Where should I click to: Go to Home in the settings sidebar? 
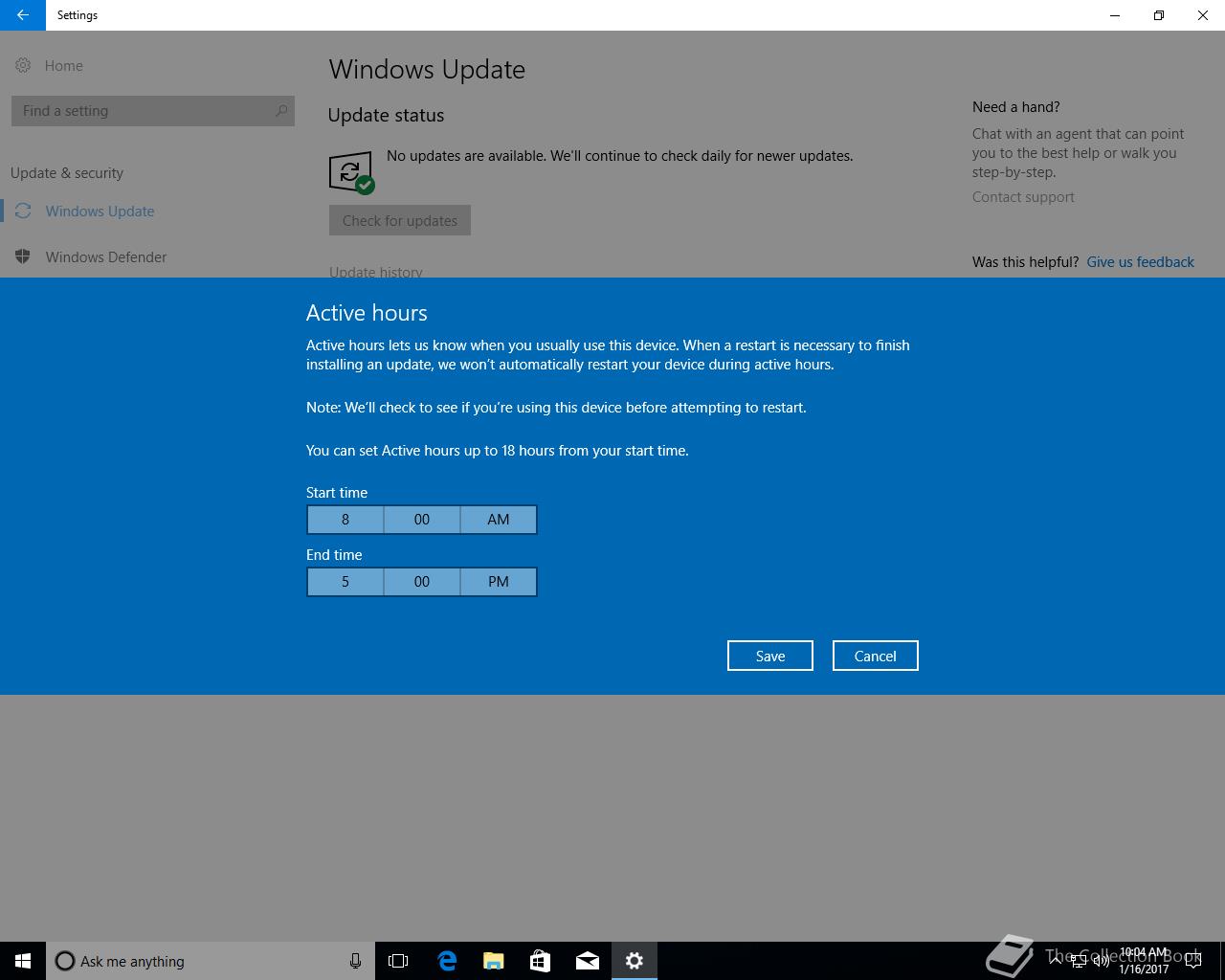coord(64,65)
